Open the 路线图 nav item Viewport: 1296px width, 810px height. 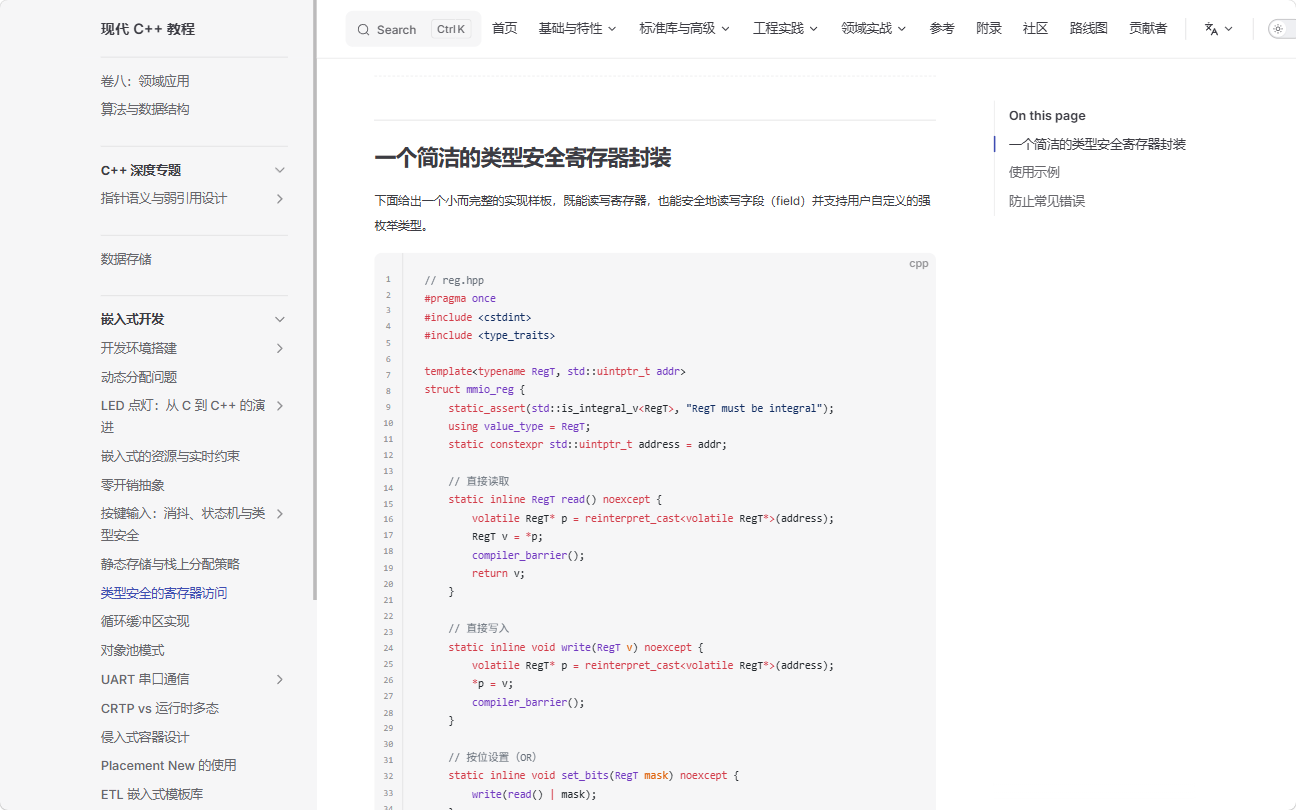coord(1088,29)
